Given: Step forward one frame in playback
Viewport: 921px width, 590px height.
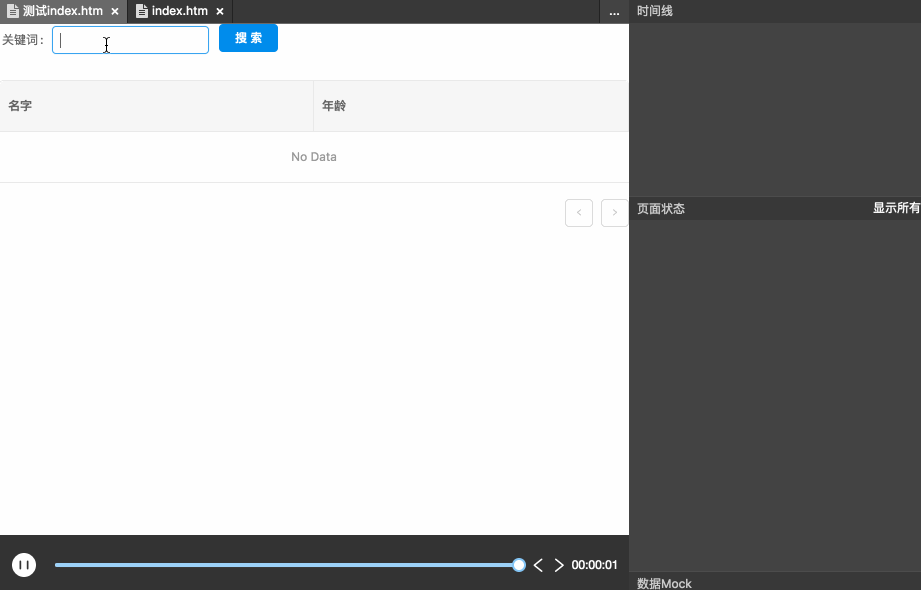Looking at the screenshot, I should tap(559, 565).
